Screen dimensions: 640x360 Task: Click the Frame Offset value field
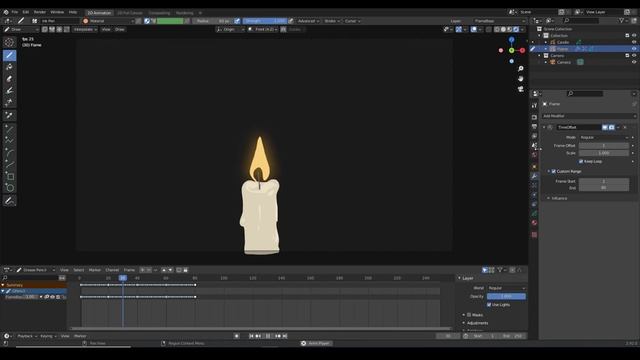[x=604, y=146]
